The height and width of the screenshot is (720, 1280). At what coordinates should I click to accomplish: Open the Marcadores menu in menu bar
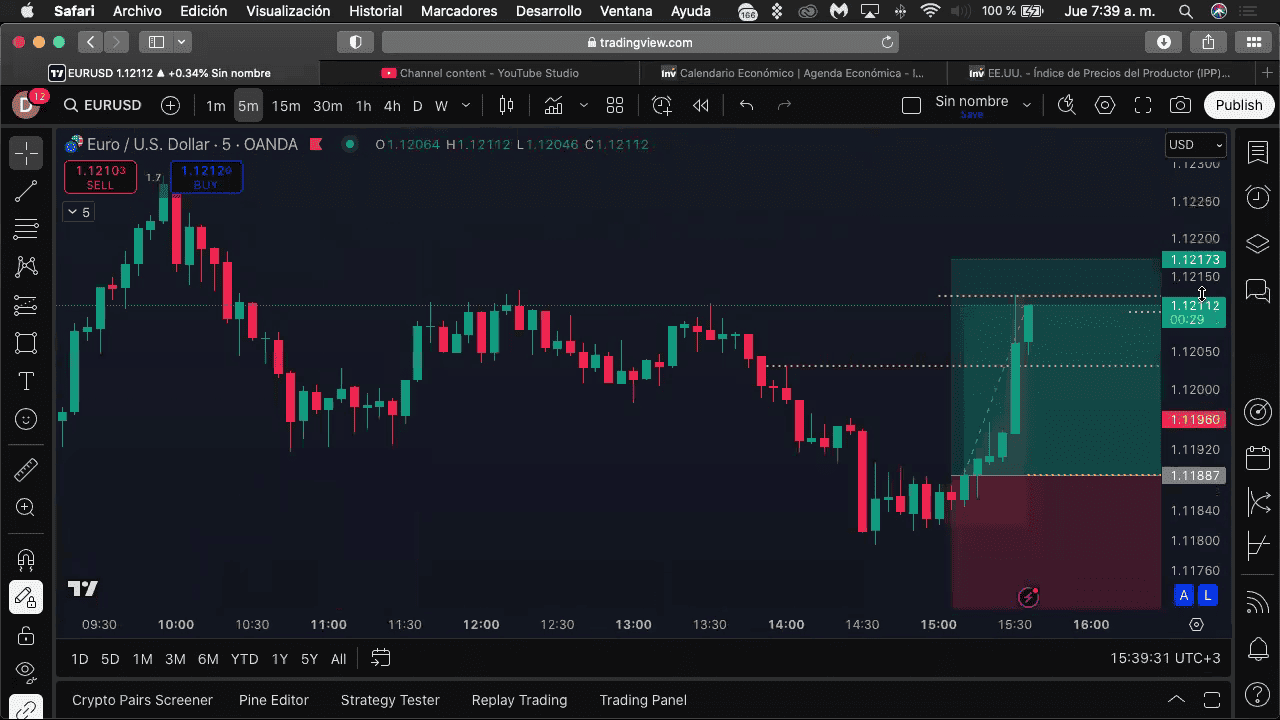[x=459, y=12]
